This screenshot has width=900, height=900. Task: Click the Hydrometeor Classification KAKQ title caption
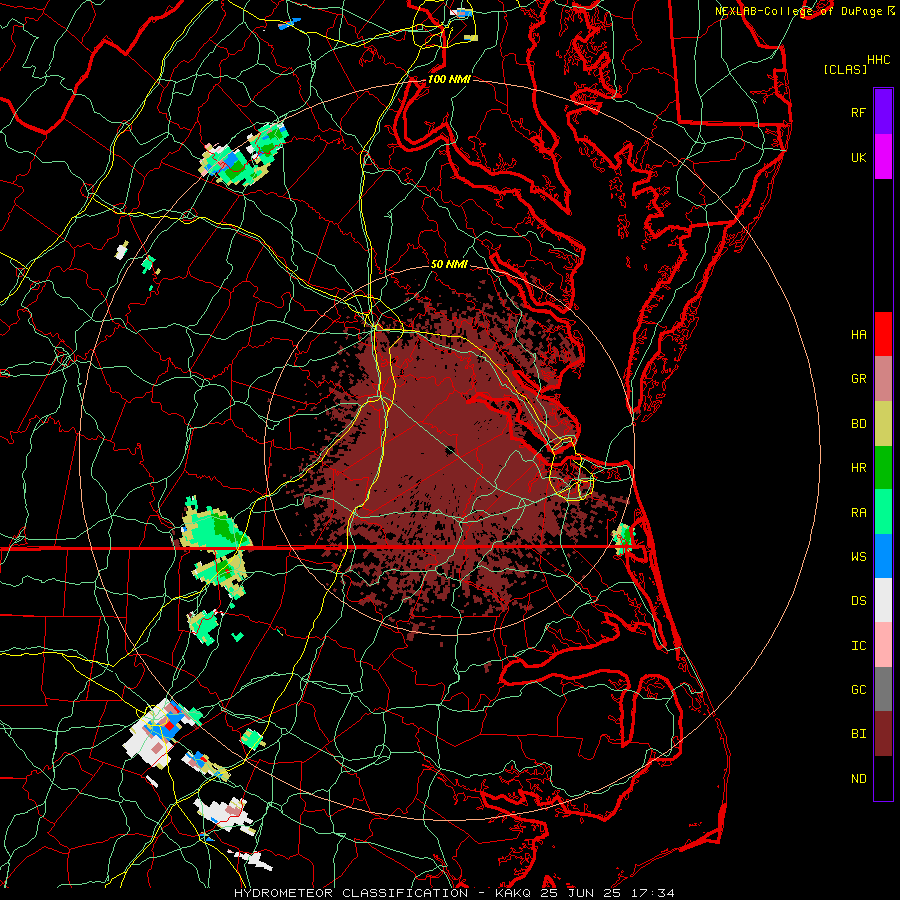click(454, 893)
